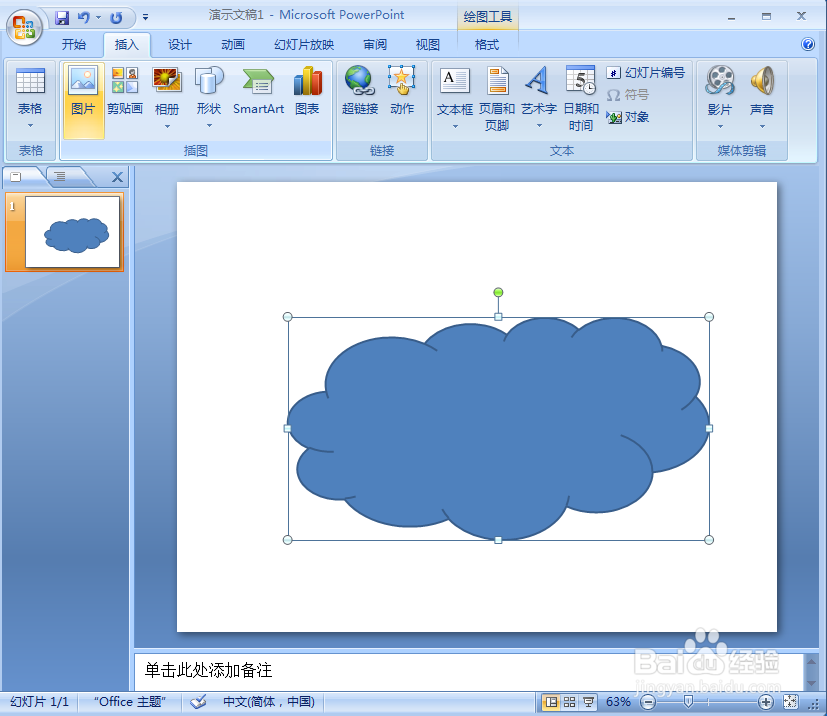
Task: Expand the 艺术字 dropdown arrow
Action: point(539,125)
